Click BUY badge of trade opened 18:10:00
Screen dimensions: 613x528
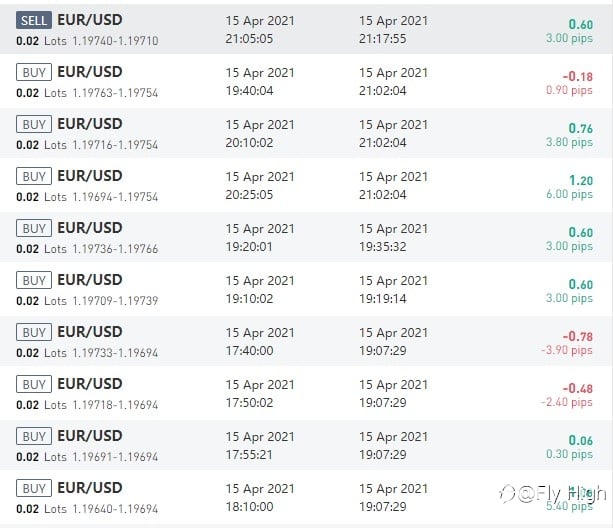pyautogui.click(x=34, y=488)
